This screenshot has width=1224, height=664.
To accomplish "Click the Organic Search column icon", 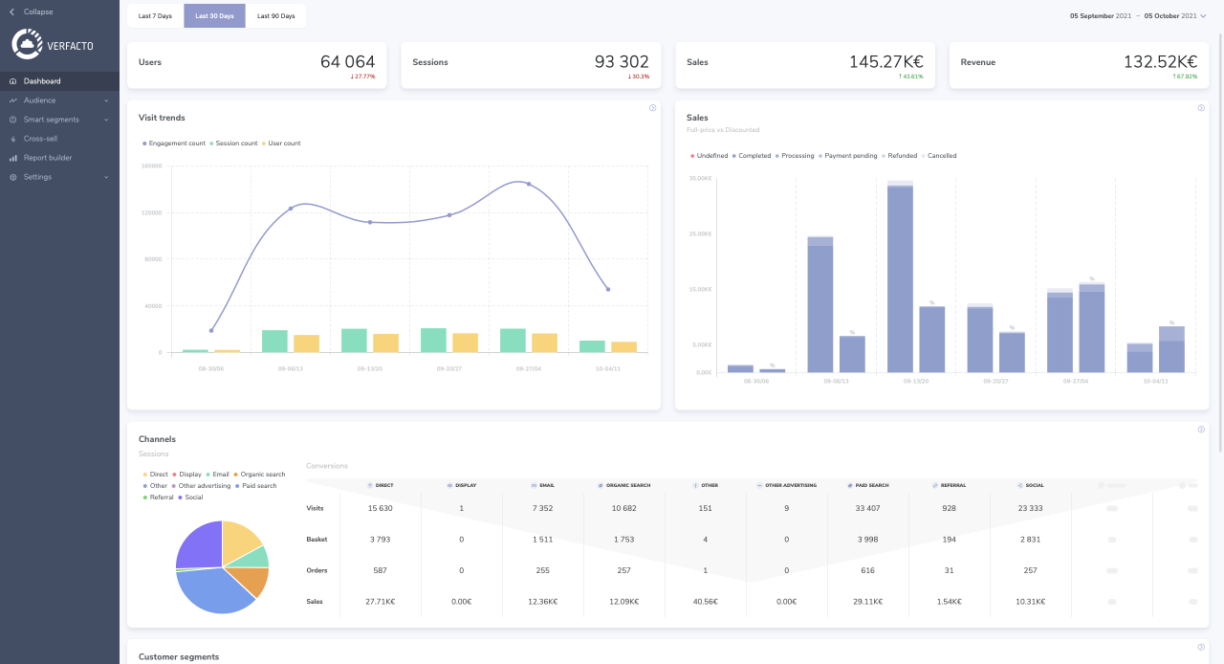I will [x=600, y=485].
